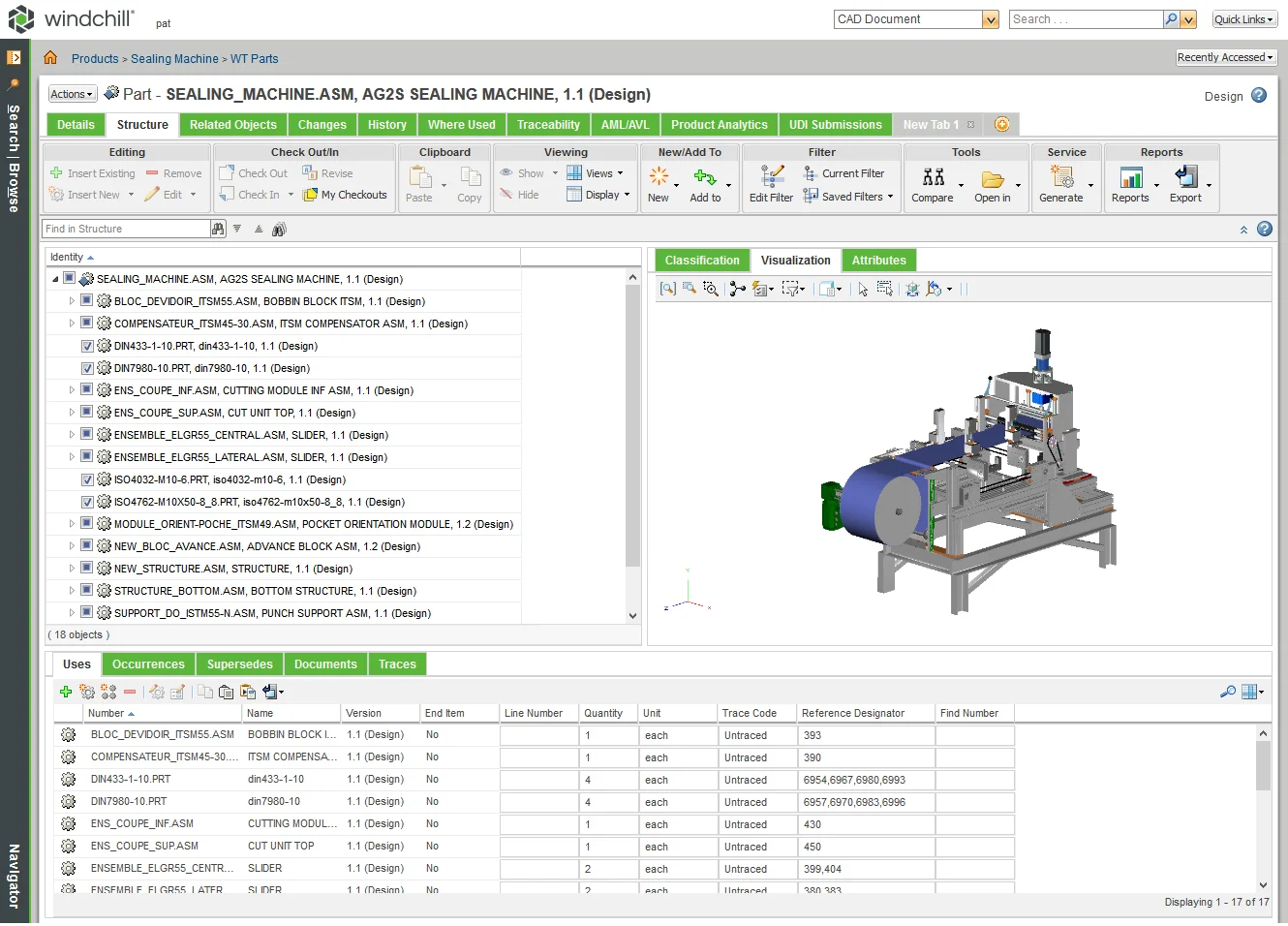Expand the ENS_COUPE_INF.ASM tree node
The height and width of the screenshot is (926, 1288).
point(72,390)
